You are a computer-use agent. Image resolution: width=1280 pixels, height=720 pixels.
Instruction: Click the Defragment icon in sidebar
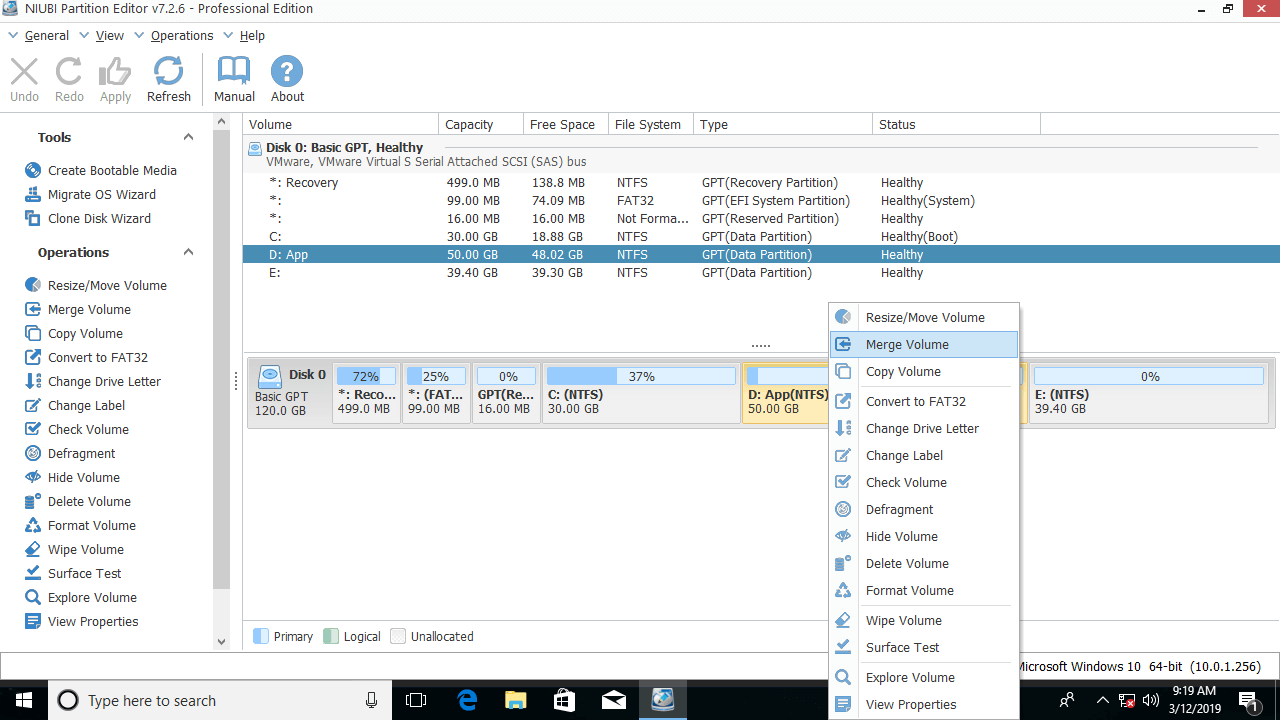33,454
